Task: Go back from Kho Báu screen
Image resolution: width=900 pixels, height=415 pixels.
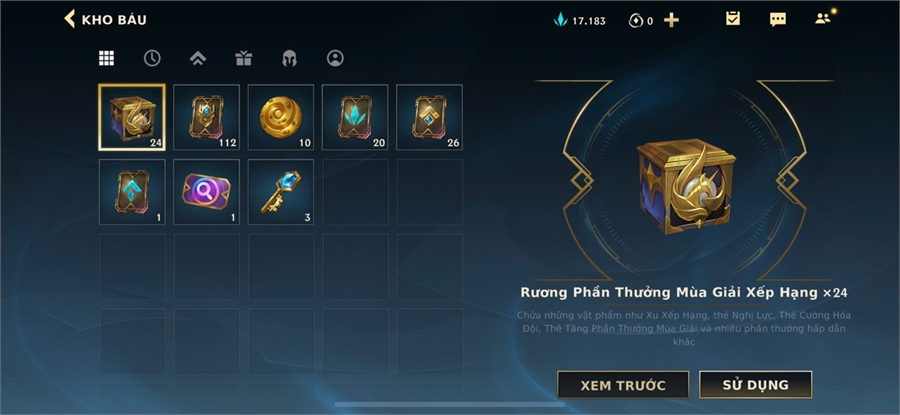Action: (69, 19)
